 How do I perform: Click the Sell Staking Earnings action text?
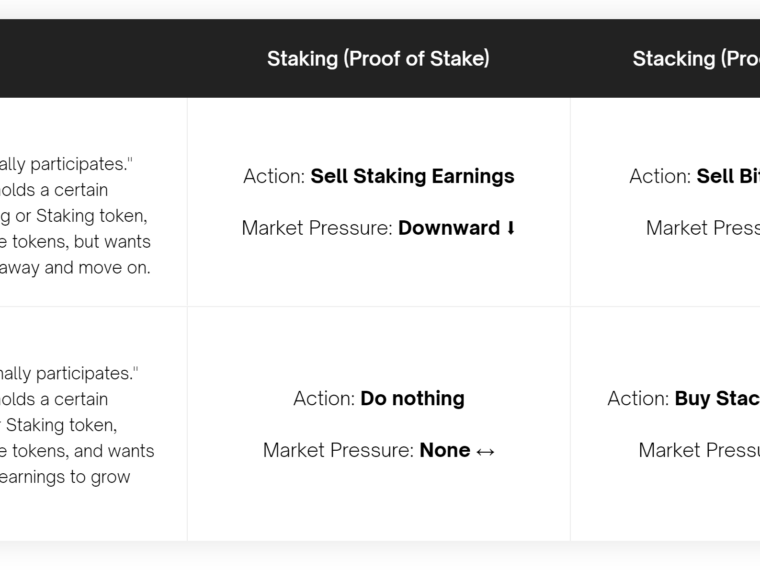(412, 176)
